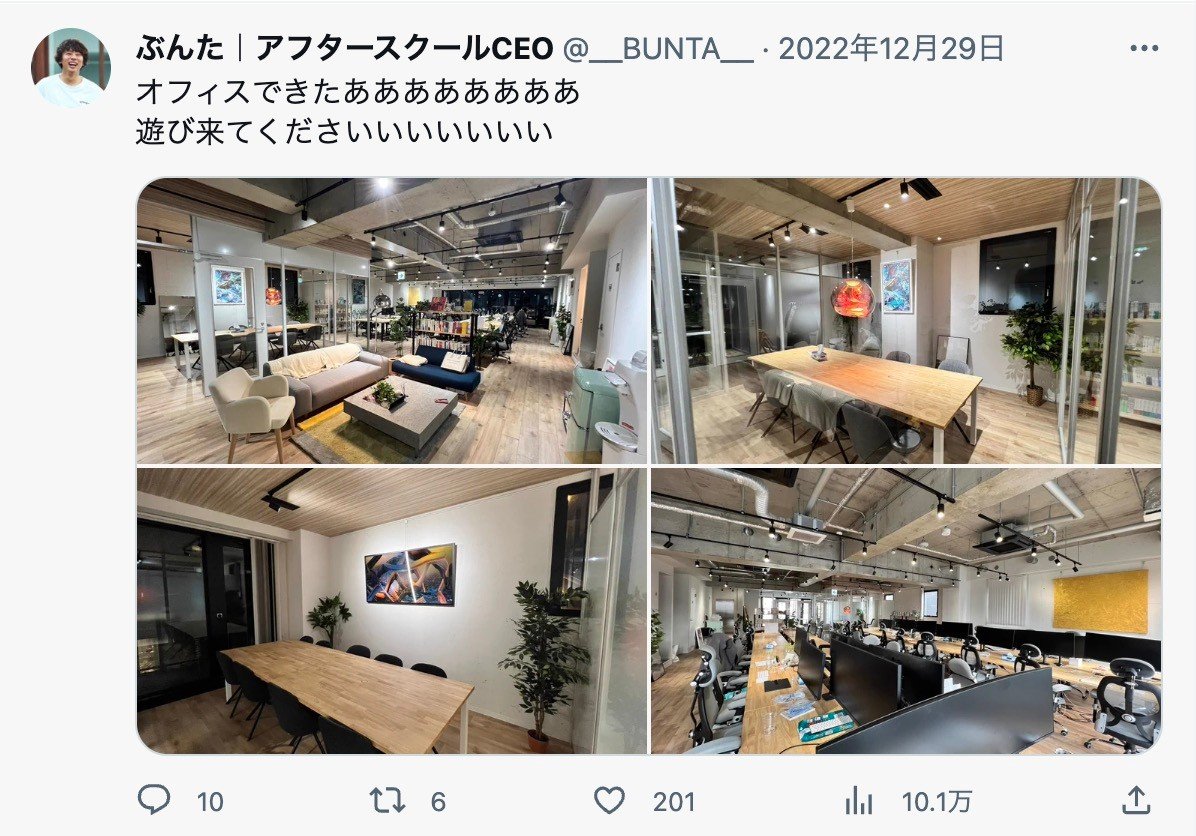Open view analytics bar chart icon
Viewport: 1196px width, 836px height.
[x=859, y=801]
